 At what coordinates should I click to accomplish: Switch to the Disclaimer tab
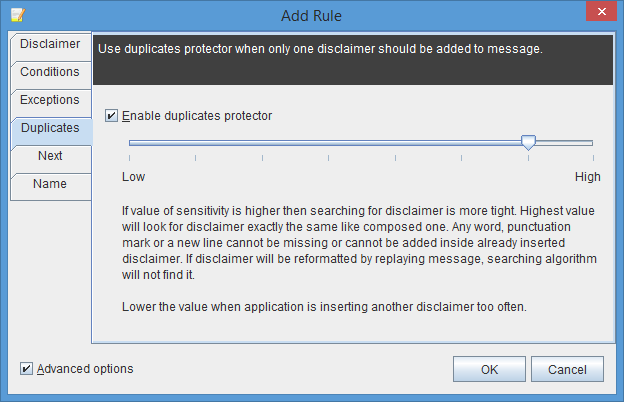point(51,46)
